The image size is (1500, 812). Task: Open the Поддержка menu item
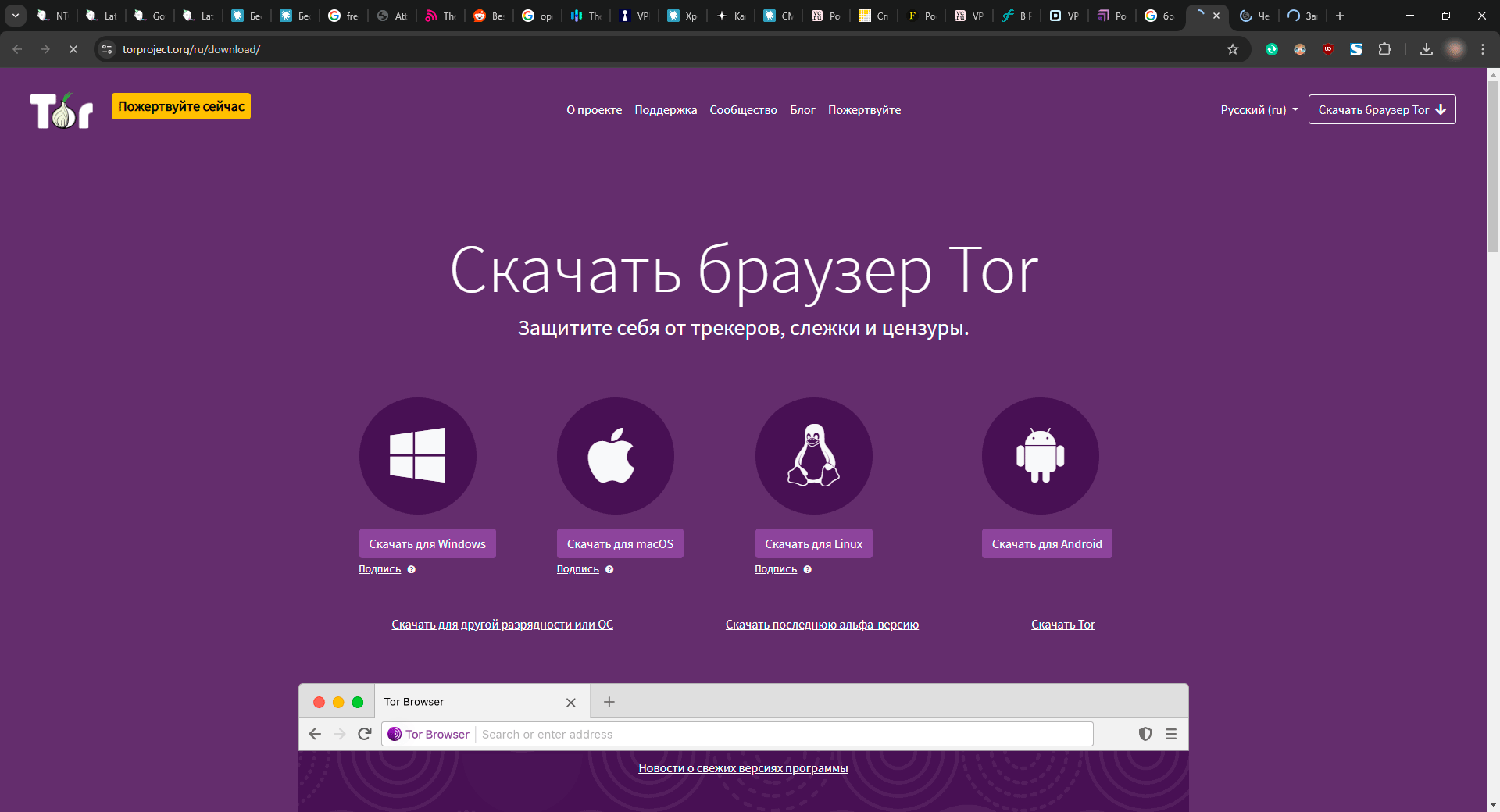point(666,110)
